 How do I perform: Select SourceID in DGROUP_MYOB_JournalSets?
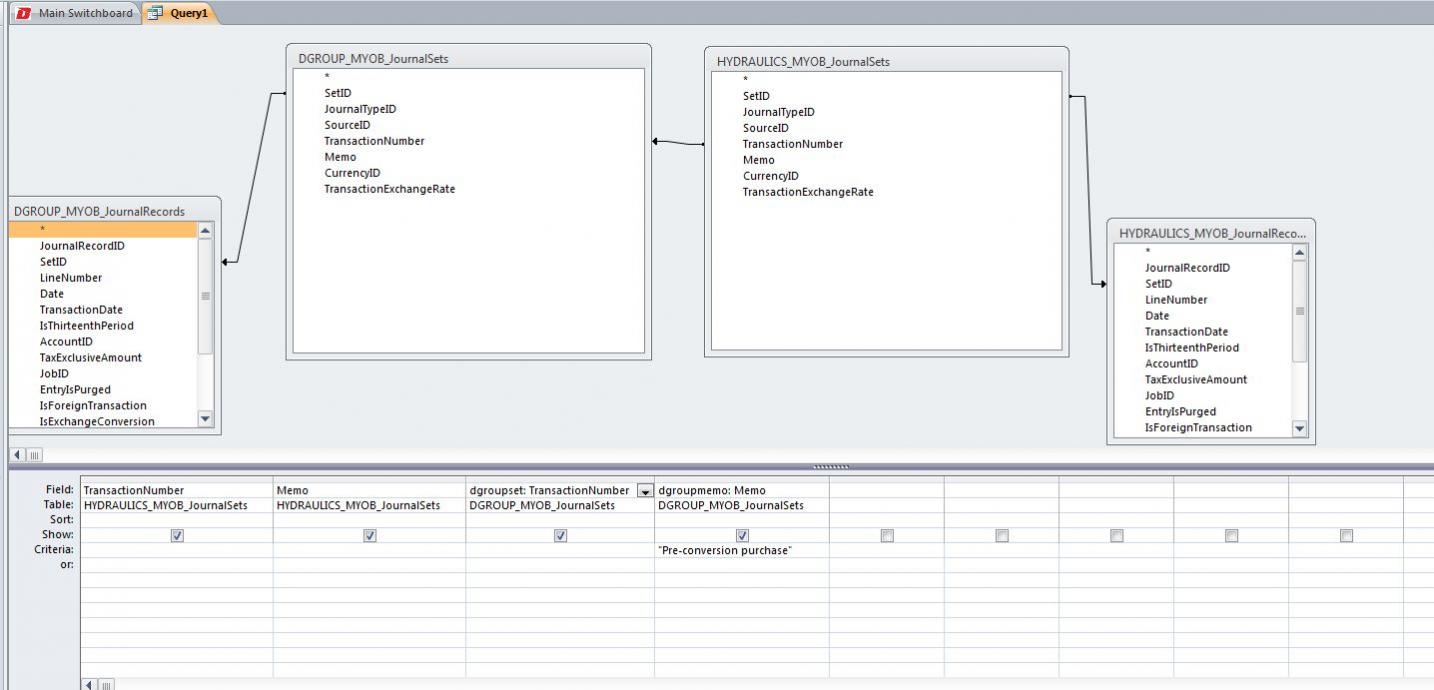[x=347, y=125]
